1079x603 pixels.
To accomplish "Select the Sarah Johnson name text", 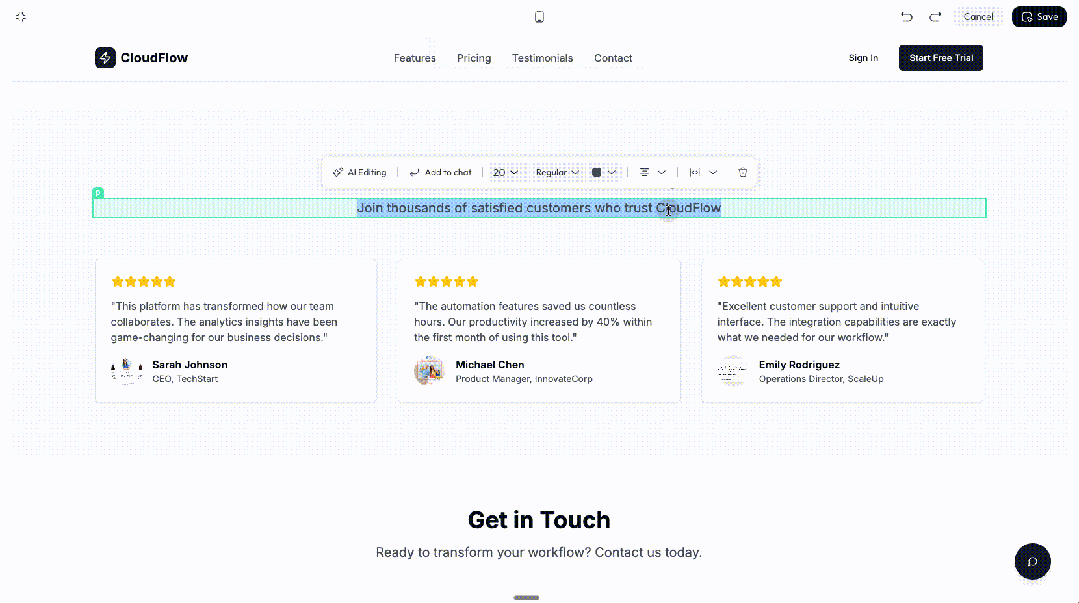I will point(190,365).
